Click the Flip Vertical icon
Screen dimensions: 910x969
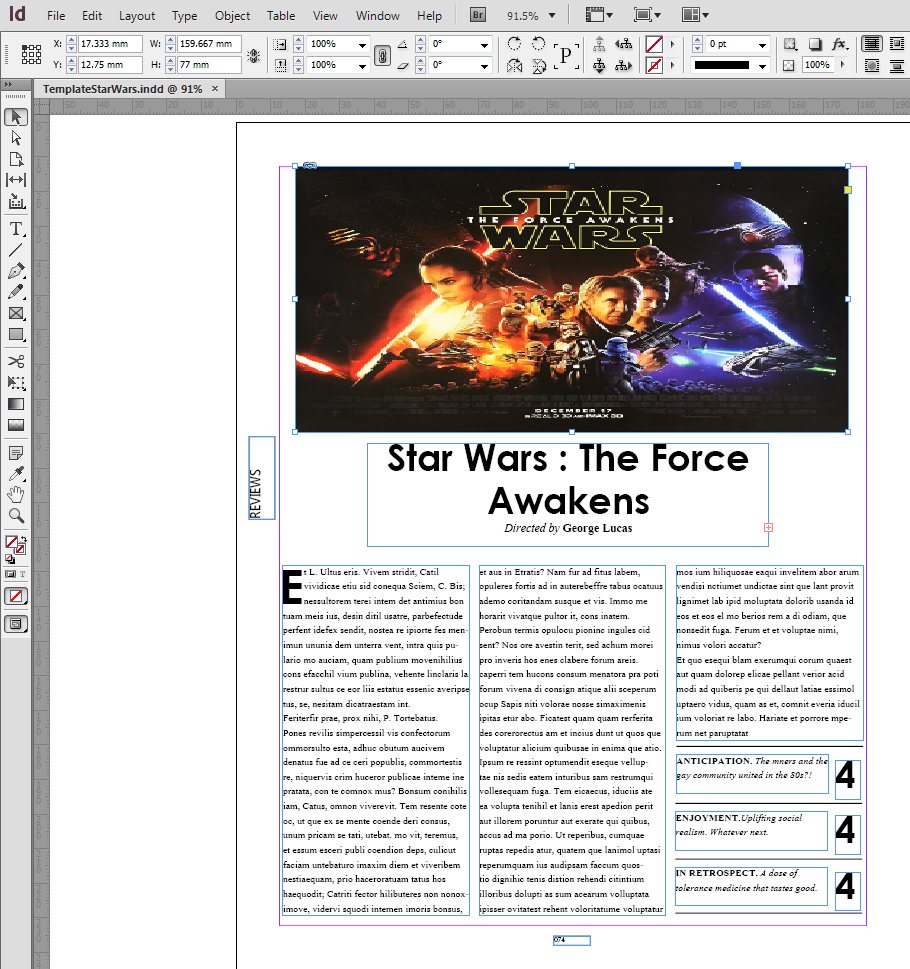pyautogui.click(x=539, y=65)
